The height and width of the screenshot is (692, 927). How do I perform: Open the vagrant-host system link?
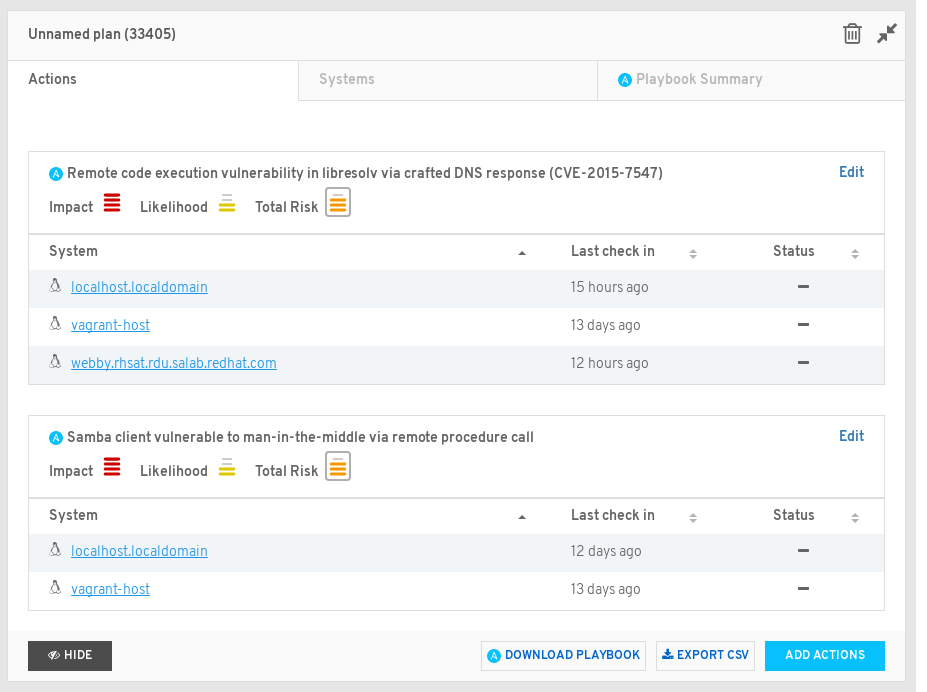[x=110, y=324]
